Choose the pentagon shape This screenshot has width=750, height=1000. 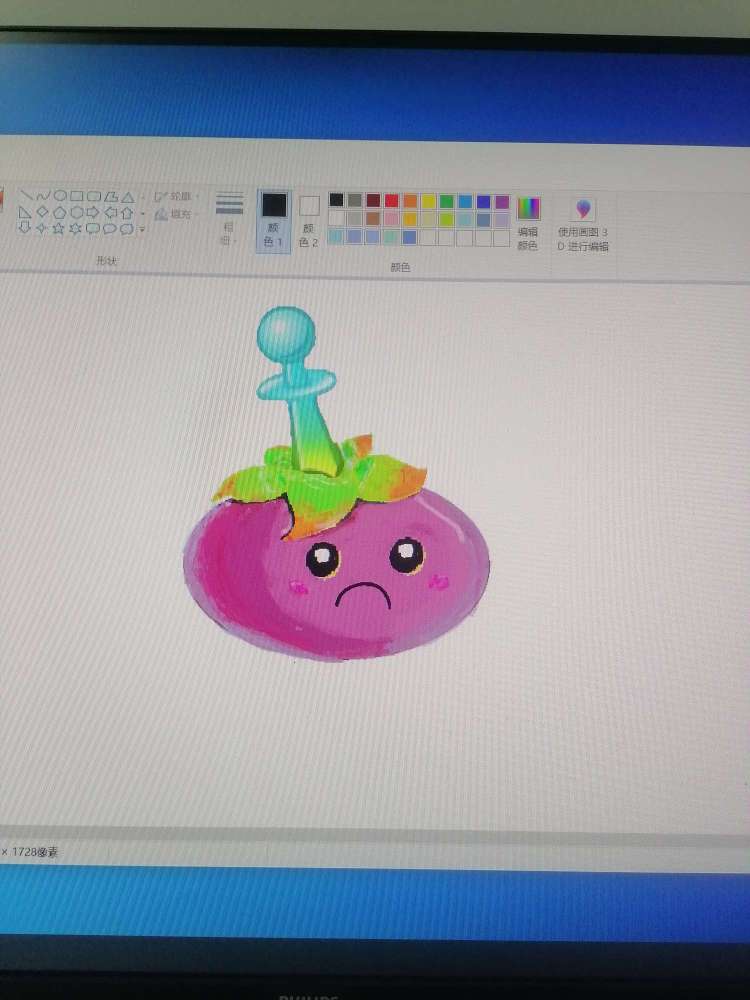point(59,212)
